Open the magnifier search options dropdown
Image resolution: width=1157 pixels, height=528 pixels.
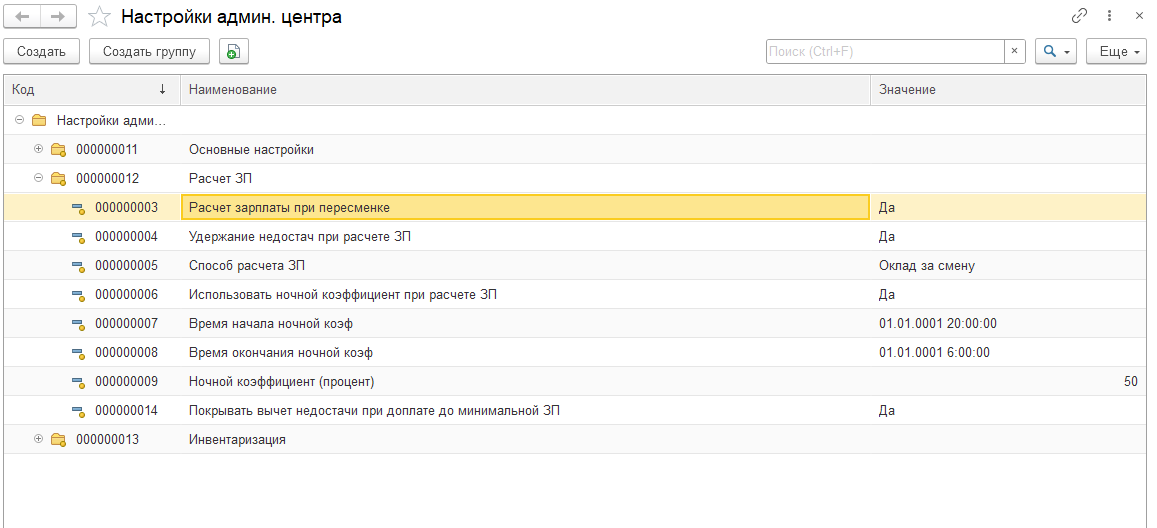1054,52
